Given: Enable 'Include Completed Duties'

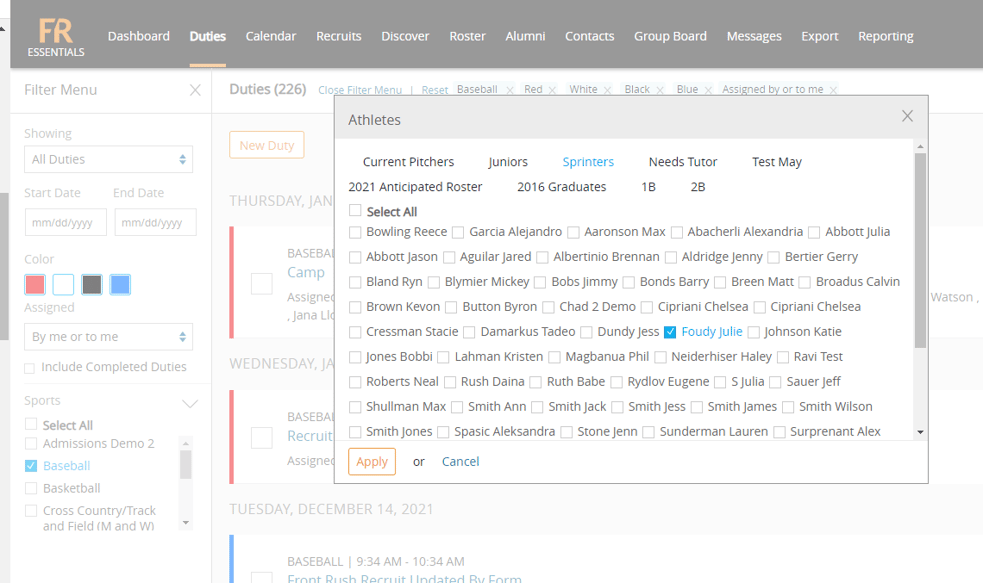Looking at the screenshot, I should coord(29,366).
